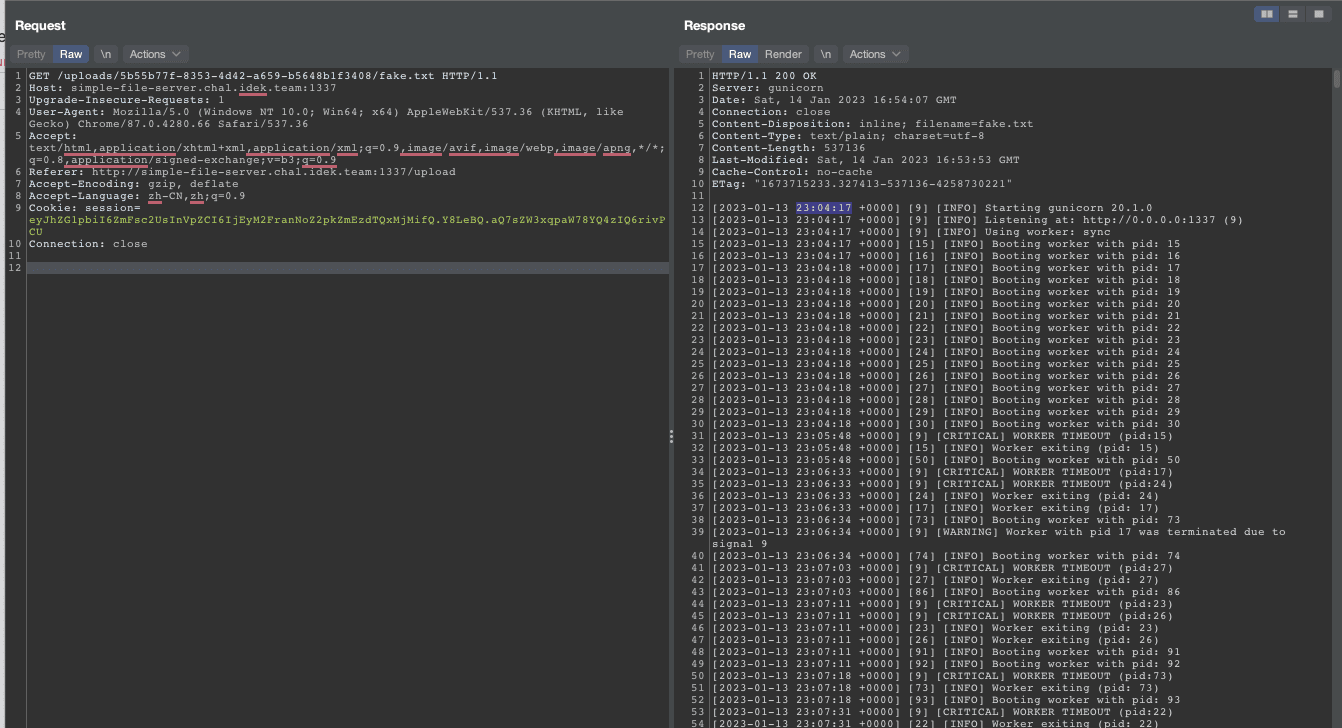Click the green session cookie value
1342x728 pixels.
(x=347, y=224)
